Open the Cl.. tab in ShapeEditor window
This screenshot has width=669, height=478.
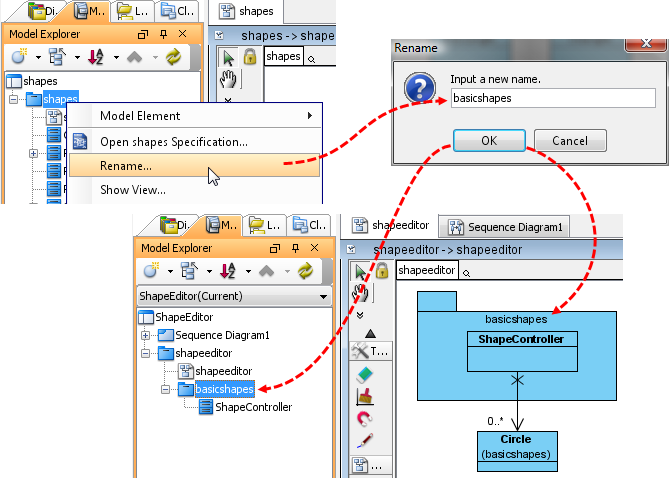point(309,224)
